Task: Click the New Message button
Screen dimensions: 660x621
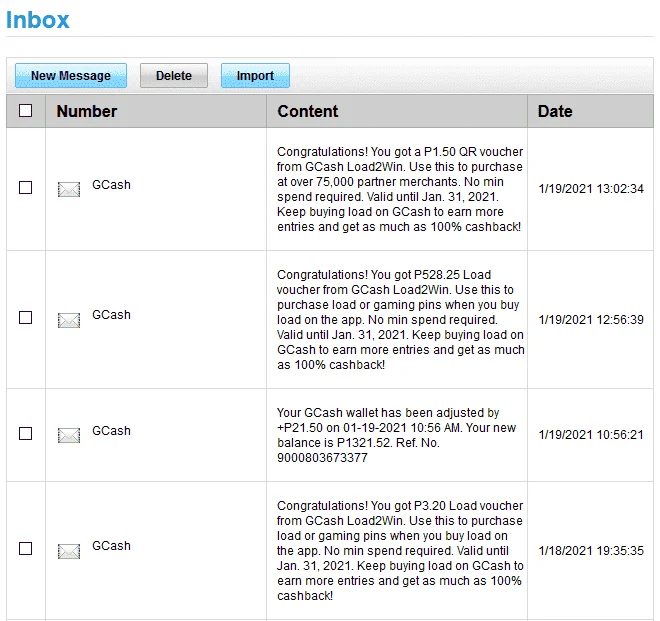Action: pos(71,76)
